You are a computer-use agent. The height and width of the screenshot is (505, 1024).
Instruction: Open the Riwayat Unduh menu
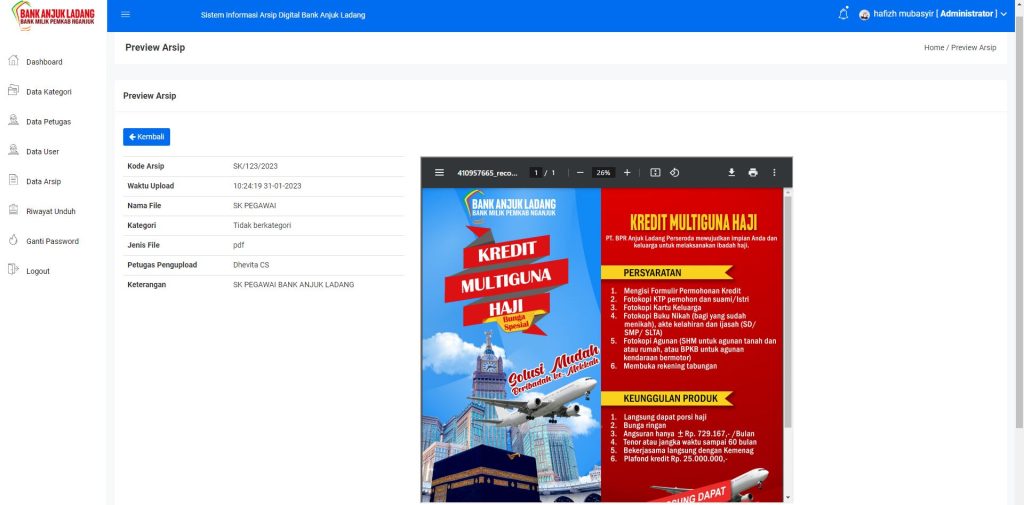click(x=51, y=212)
